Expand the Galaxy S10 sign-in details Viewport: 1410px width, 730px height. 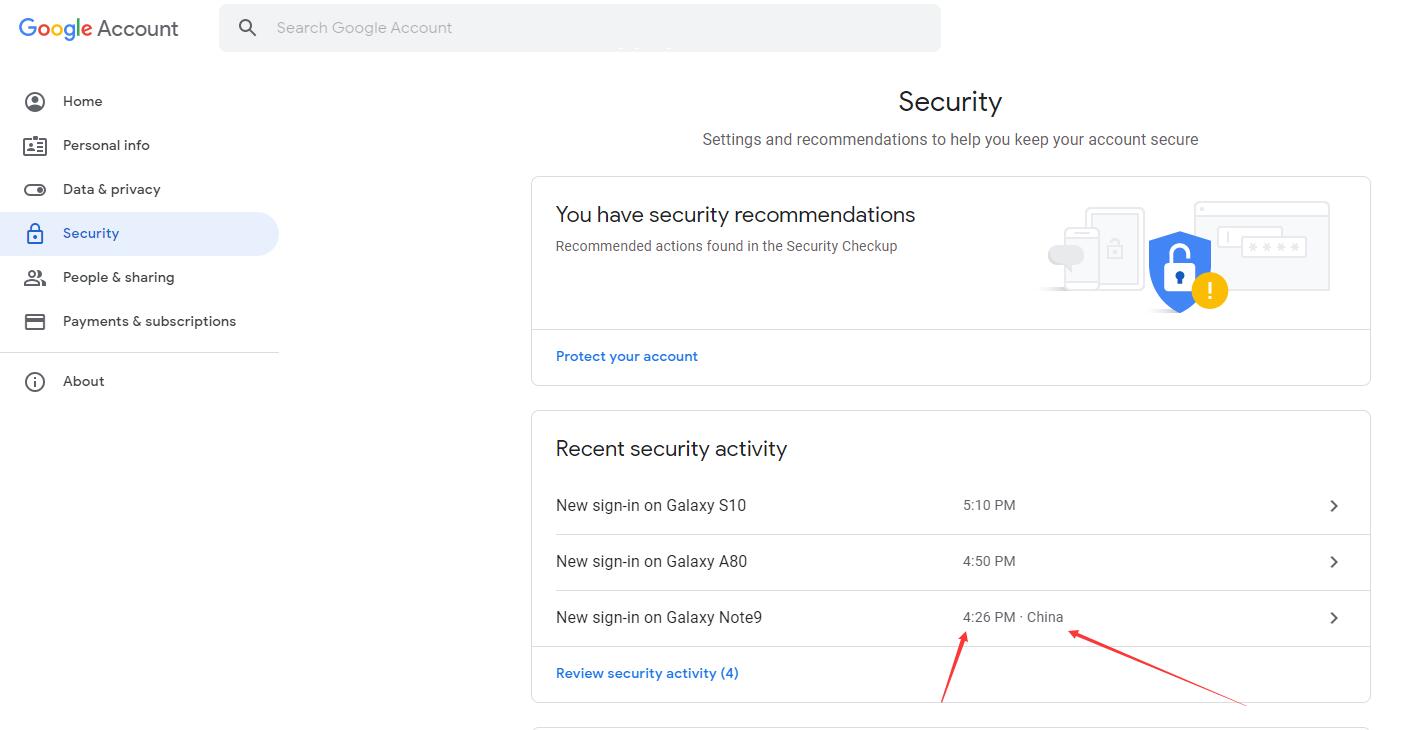click(x=1333, y=505)
